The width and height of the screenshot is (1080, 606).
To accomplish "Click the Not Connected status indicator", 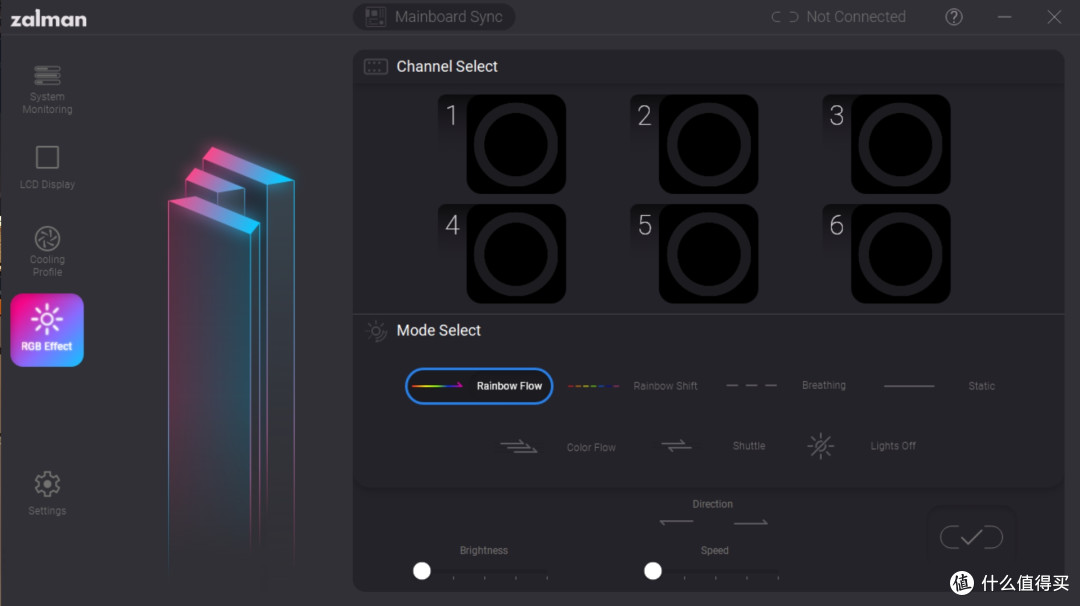I will point(838,17).
